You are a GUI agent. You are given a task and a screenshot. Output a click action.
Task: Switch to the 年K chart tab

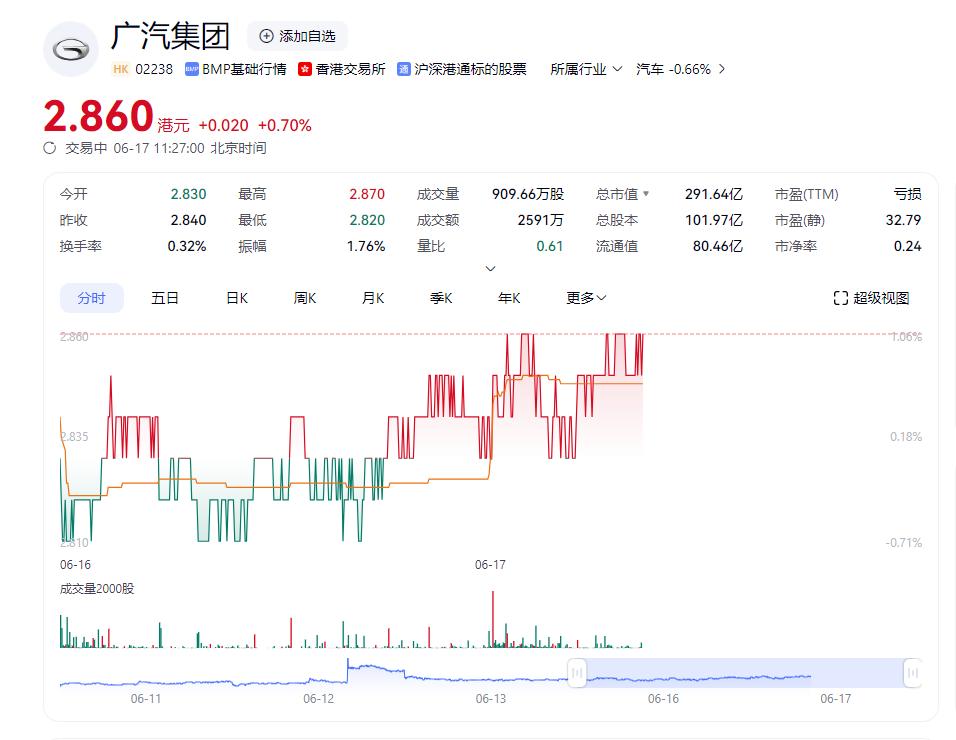point(509,298)
